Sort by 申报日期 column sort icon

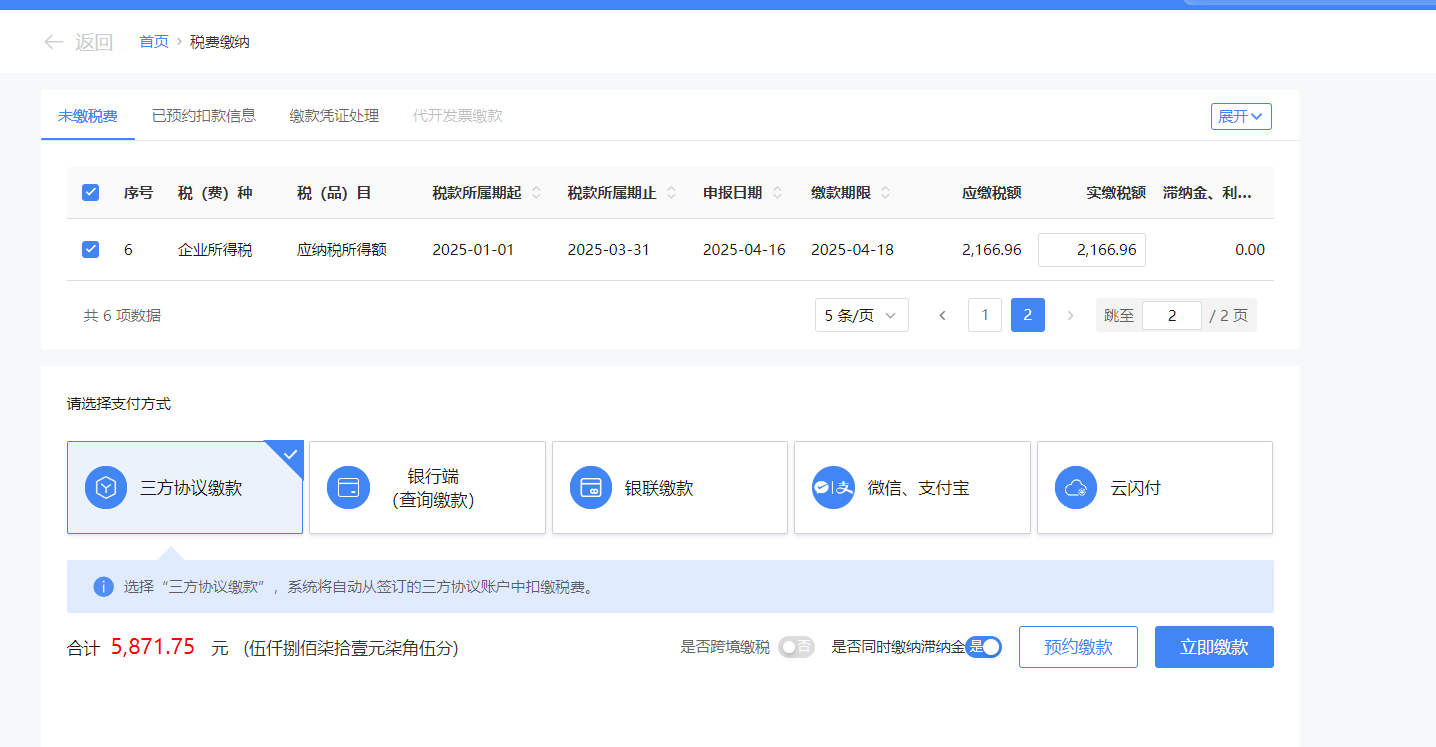778,193
